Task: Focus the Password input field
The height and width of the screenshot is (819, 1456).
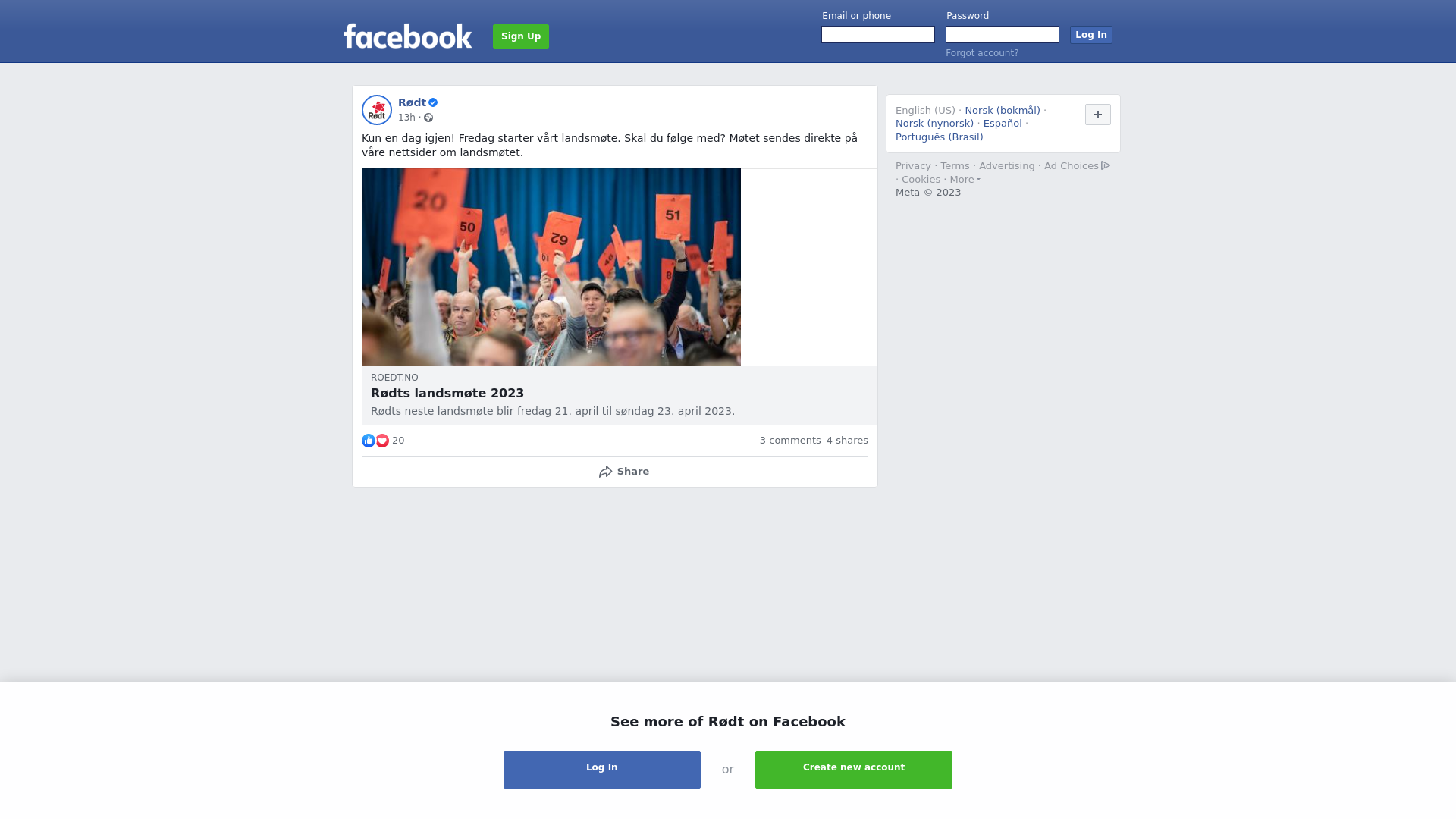Action: click(x=1003, y=35)
